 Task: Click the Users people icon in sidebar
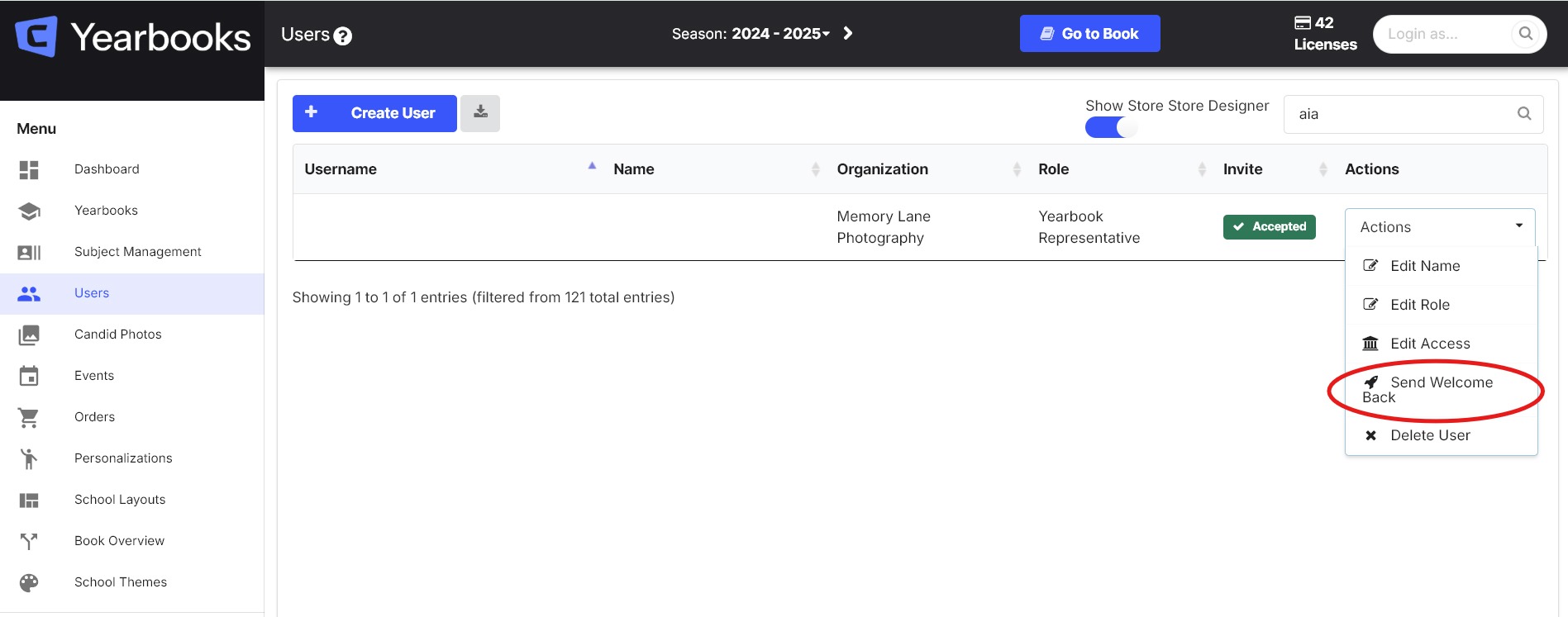point(29,293)
